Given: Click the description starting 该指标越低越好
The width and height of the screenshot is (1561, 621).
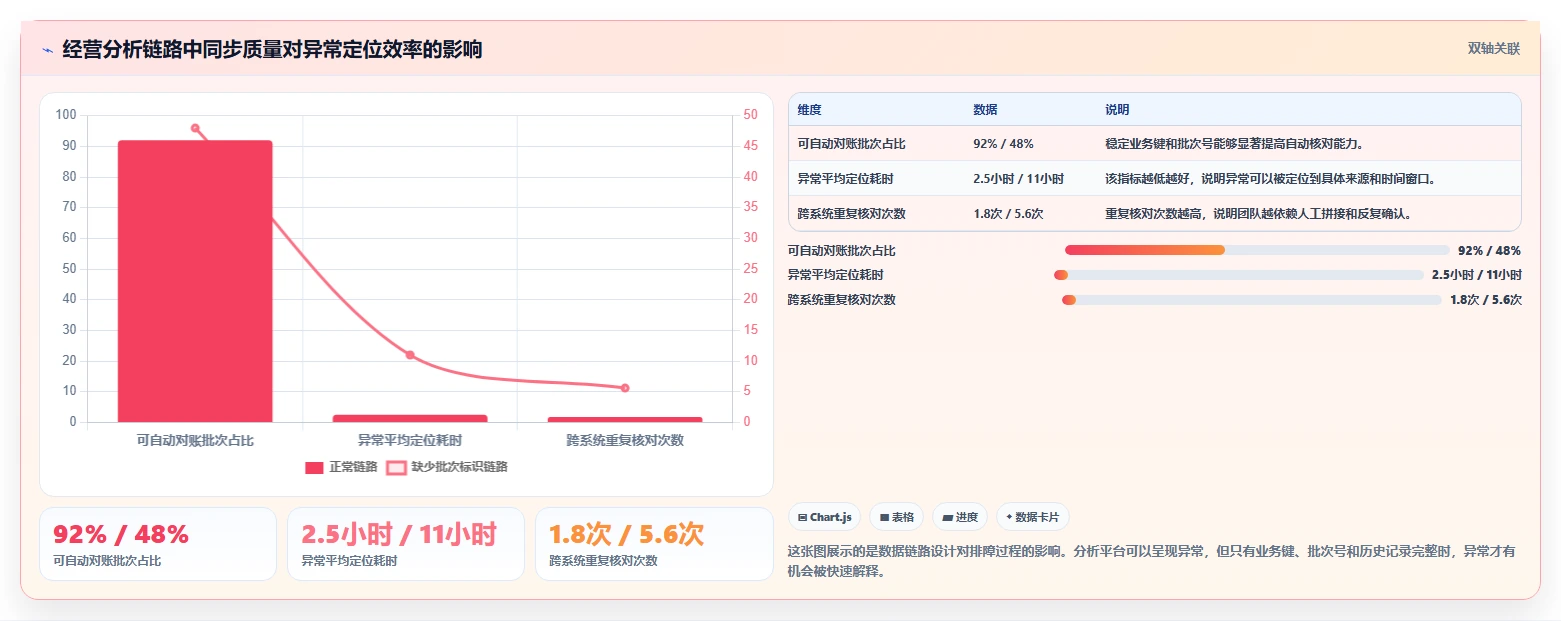Looking at the screenshot, I should click(1271, 179).
